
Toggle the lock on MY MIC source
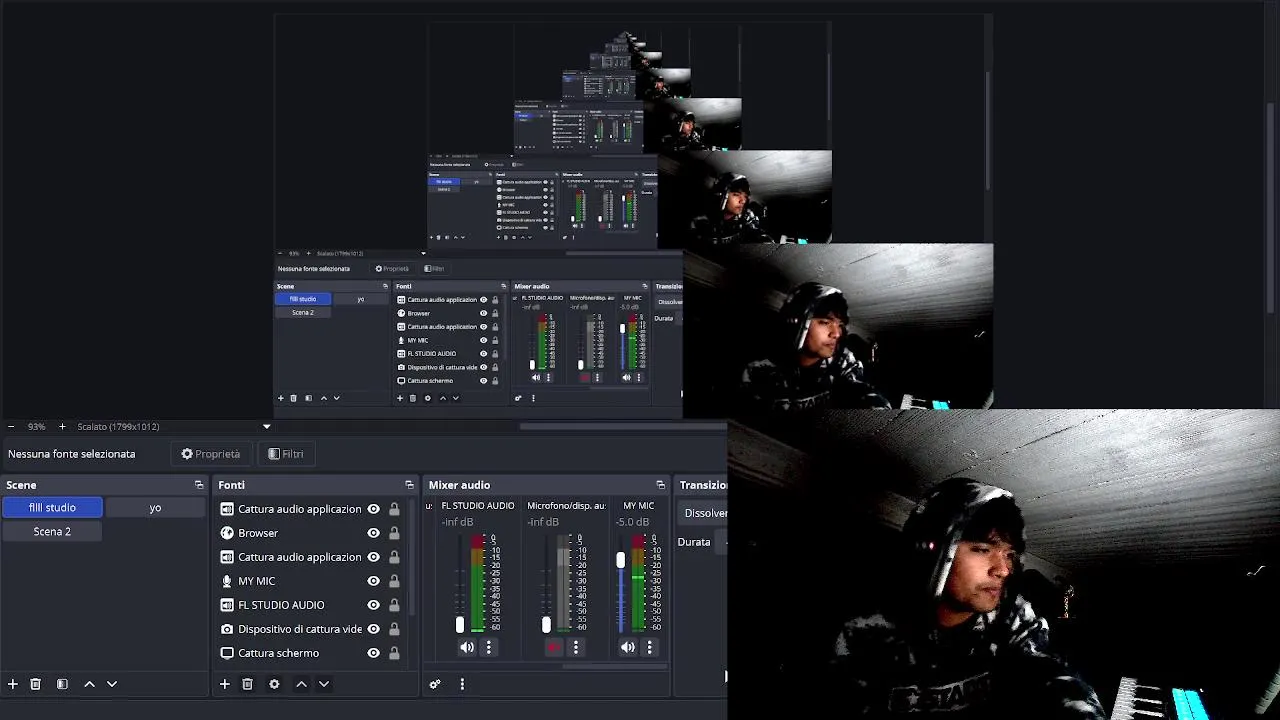click(394, 581)
